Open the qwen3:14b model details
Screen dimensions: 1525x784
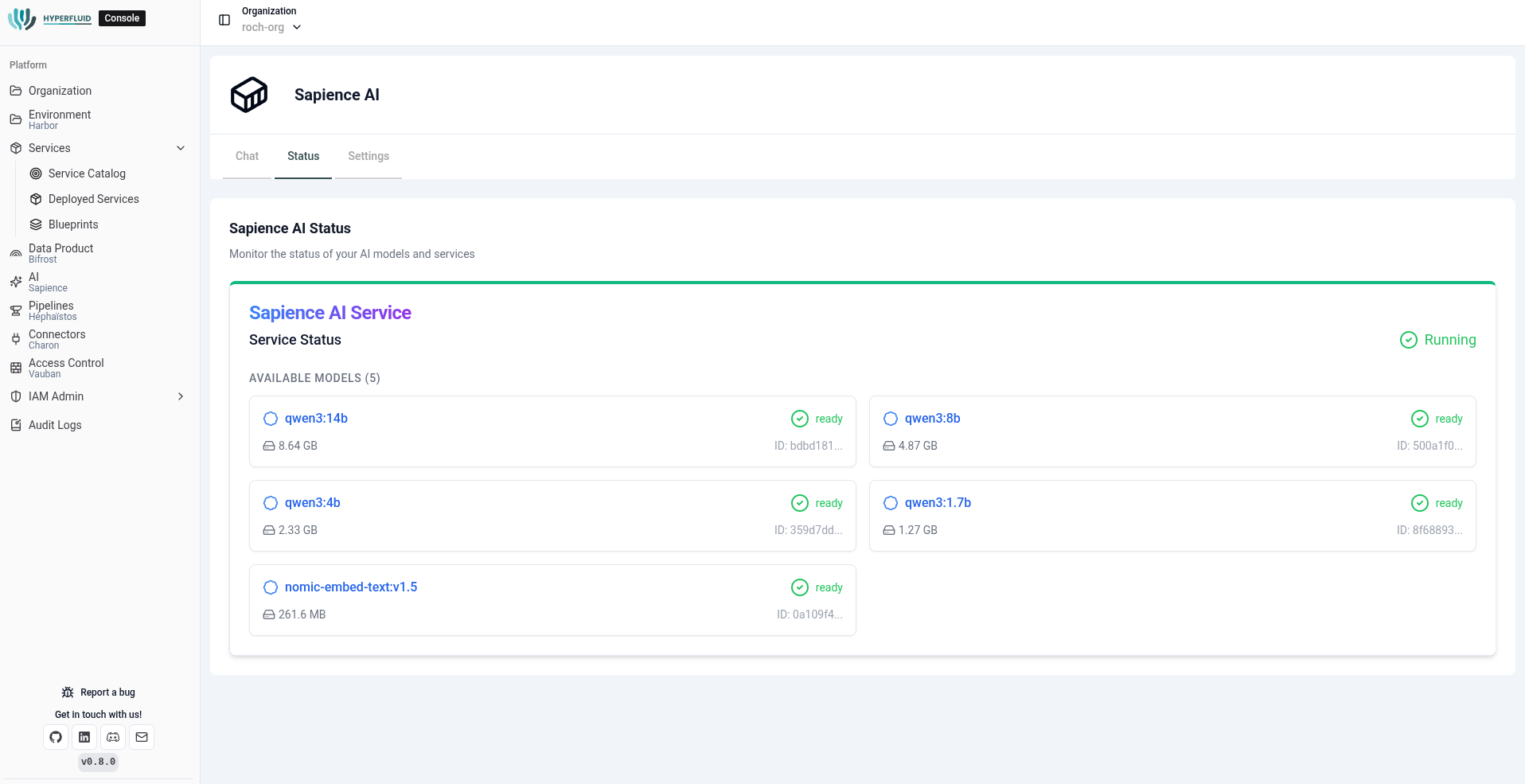[x=316, y=418]
